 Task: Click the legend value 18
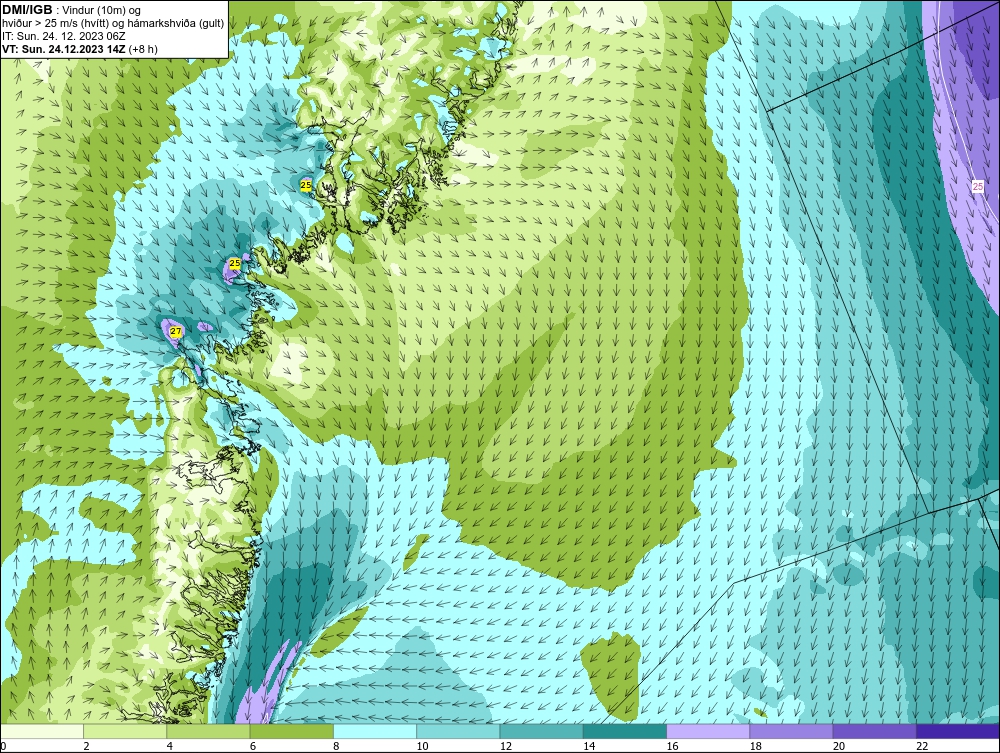tap(754, 746)
